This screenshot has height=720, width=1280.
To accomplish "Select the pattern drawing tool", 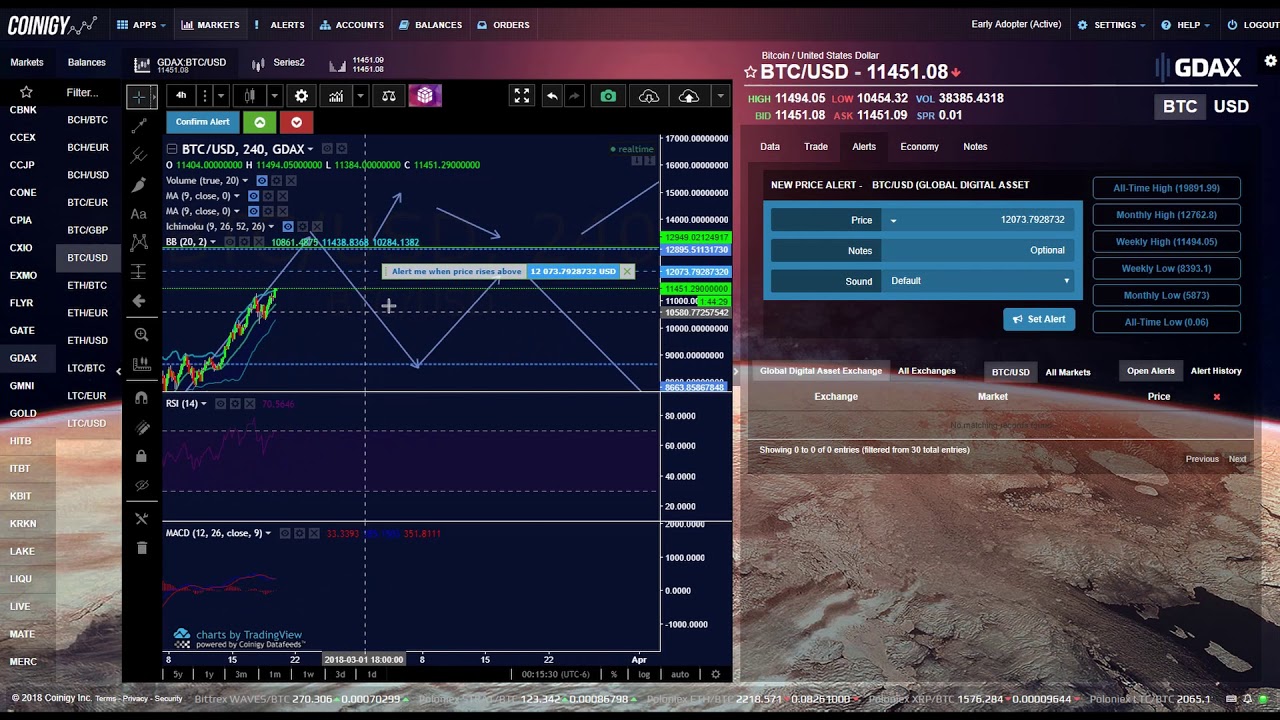I will [x=139, y=242].
